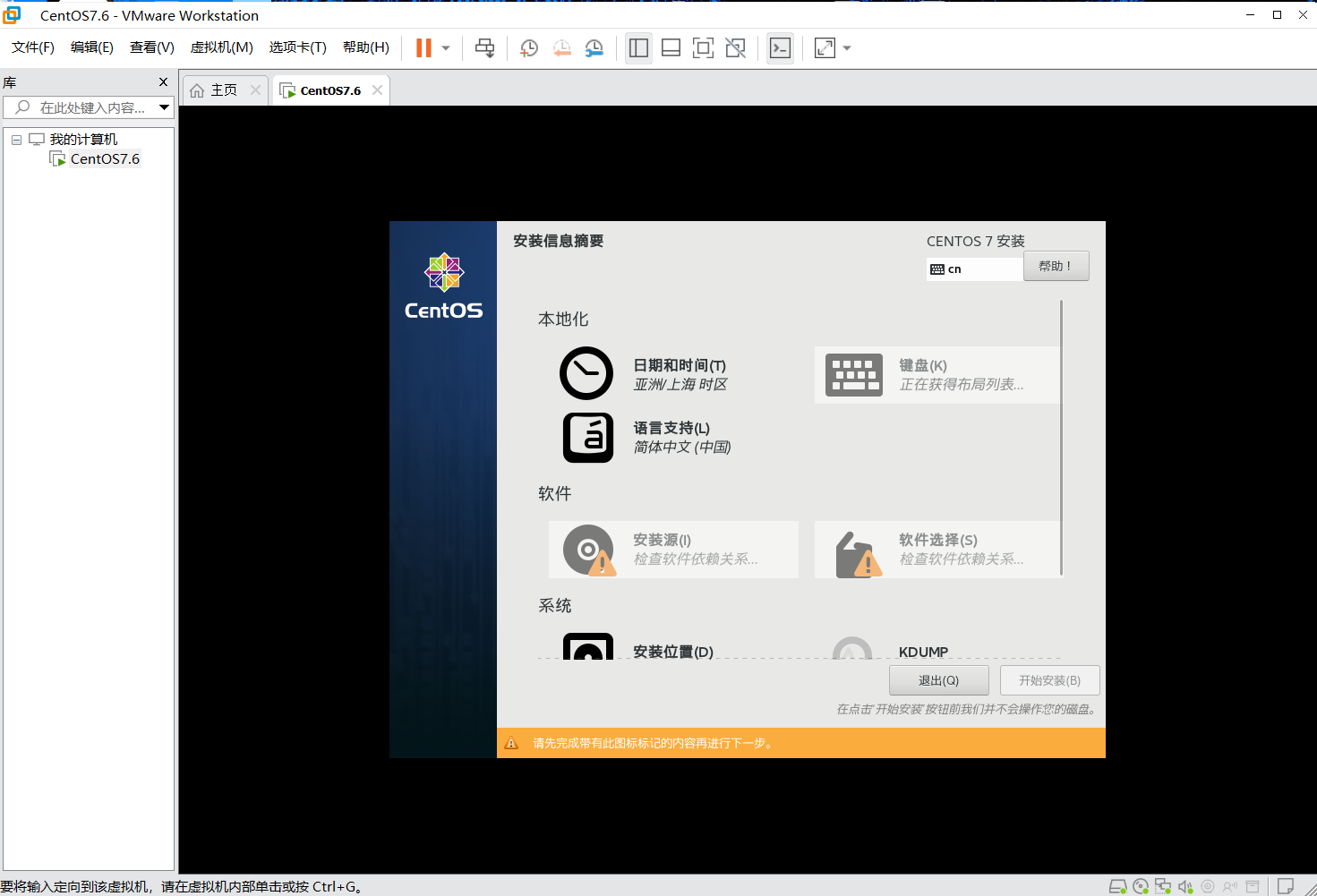The width and height of the screenshot is (1317, 896).
Task: Click the stretch guest display icon
Action: [x=825, y=47]
